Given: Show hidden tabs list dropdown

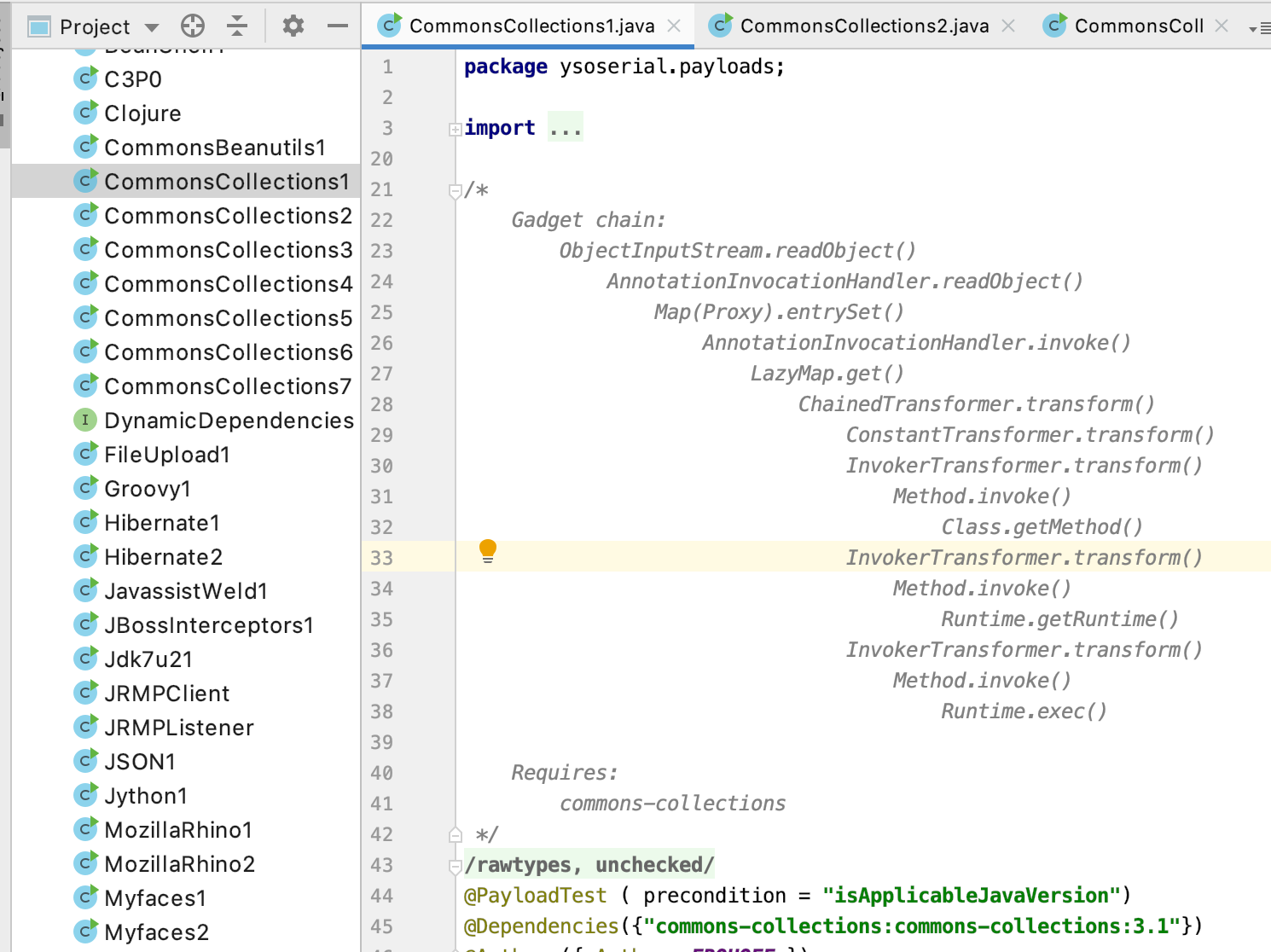Looking at the screenshot, I should click(1258, 28).
